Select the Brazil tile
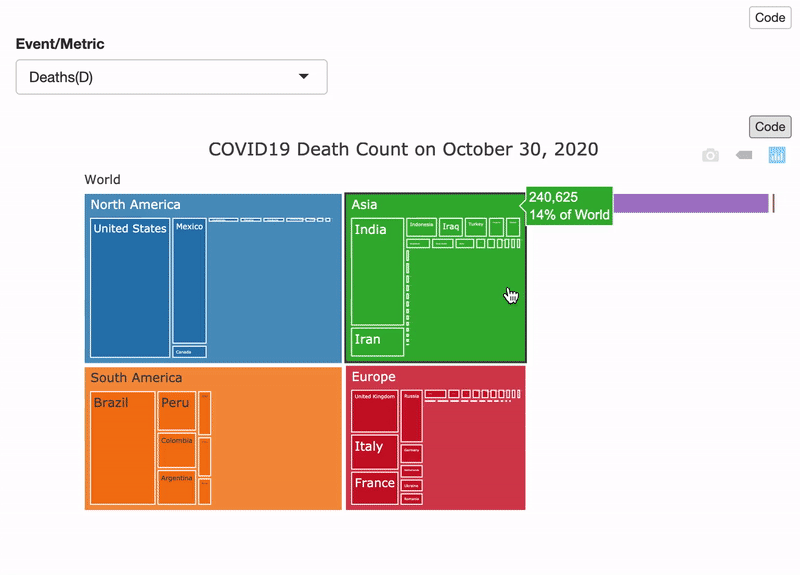 (122, 450)
